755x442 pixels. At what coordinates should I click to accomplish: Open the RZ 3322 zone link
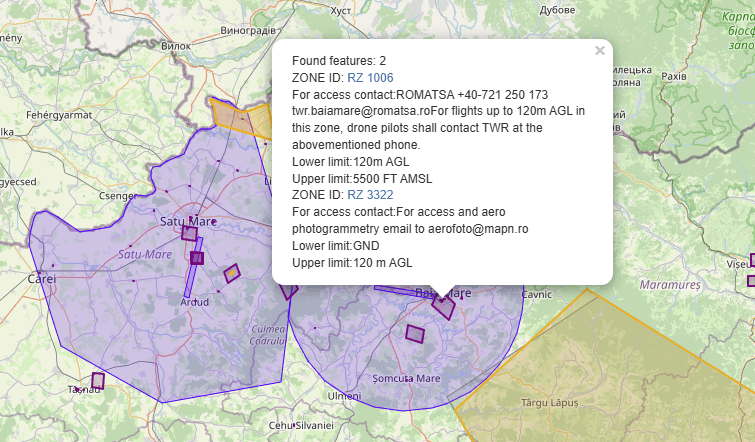pos(370,195)
